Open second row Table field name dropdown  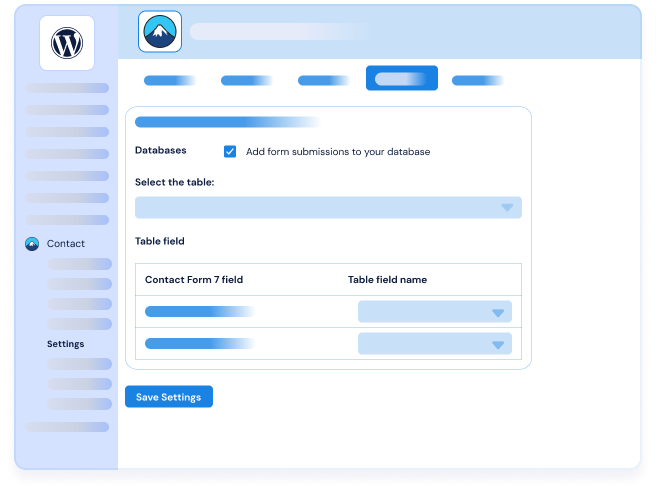click(x=435, y=344)
